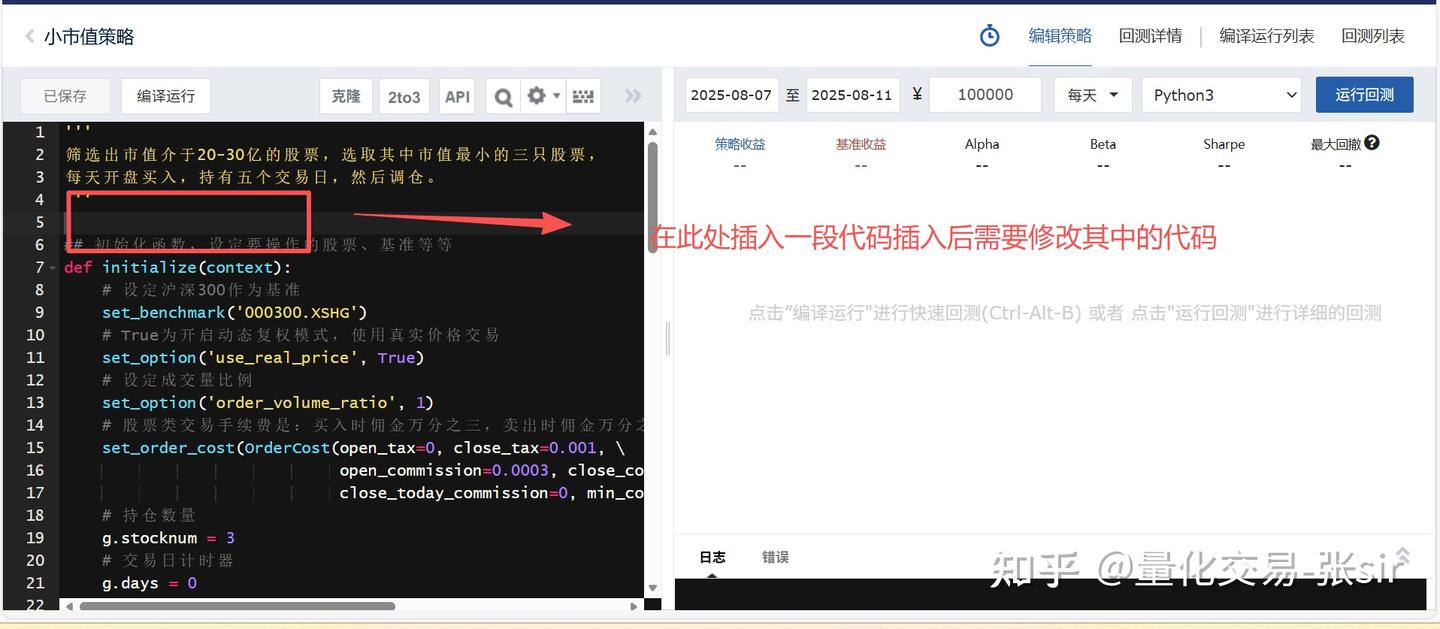Collapse the initialize function fold arrow
The width and height of the screenshot is (1440, 629).
[x=53, y=268]
